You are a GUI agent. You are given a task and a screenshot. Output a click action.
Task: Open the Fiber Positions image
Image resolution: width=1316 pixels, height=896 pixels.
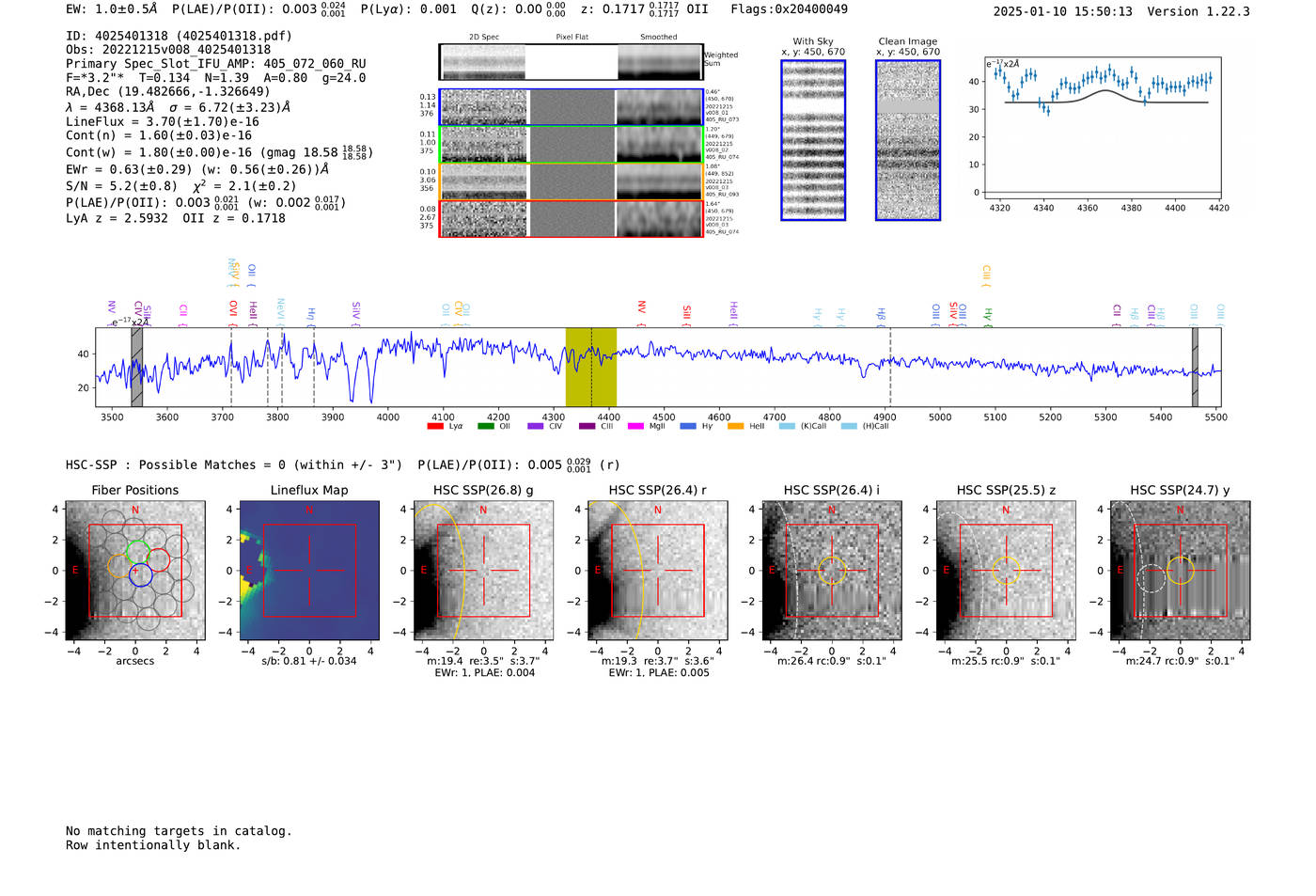click(135, 571)
